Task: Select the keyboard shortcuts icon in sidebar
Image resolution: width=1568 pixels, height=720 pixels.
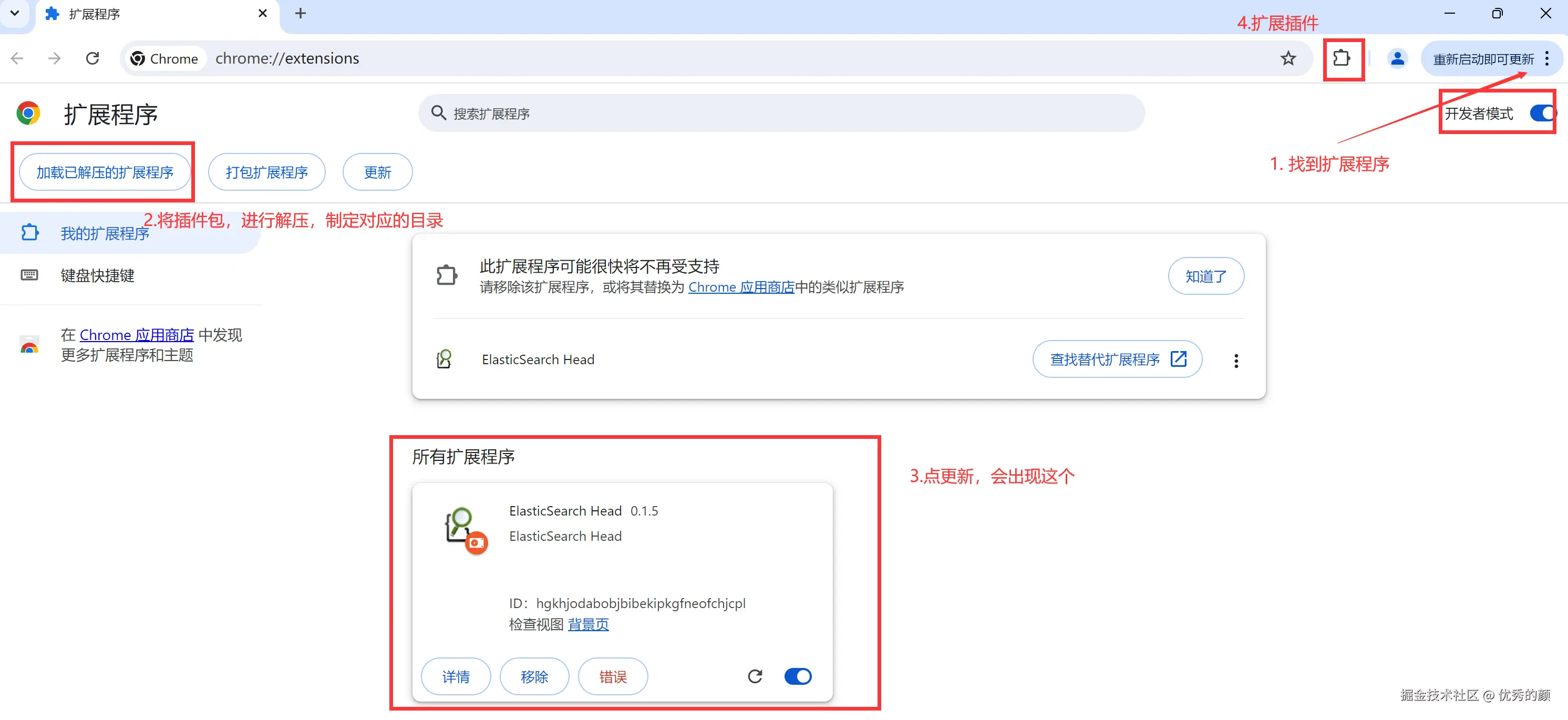Action: click(28, 275)
